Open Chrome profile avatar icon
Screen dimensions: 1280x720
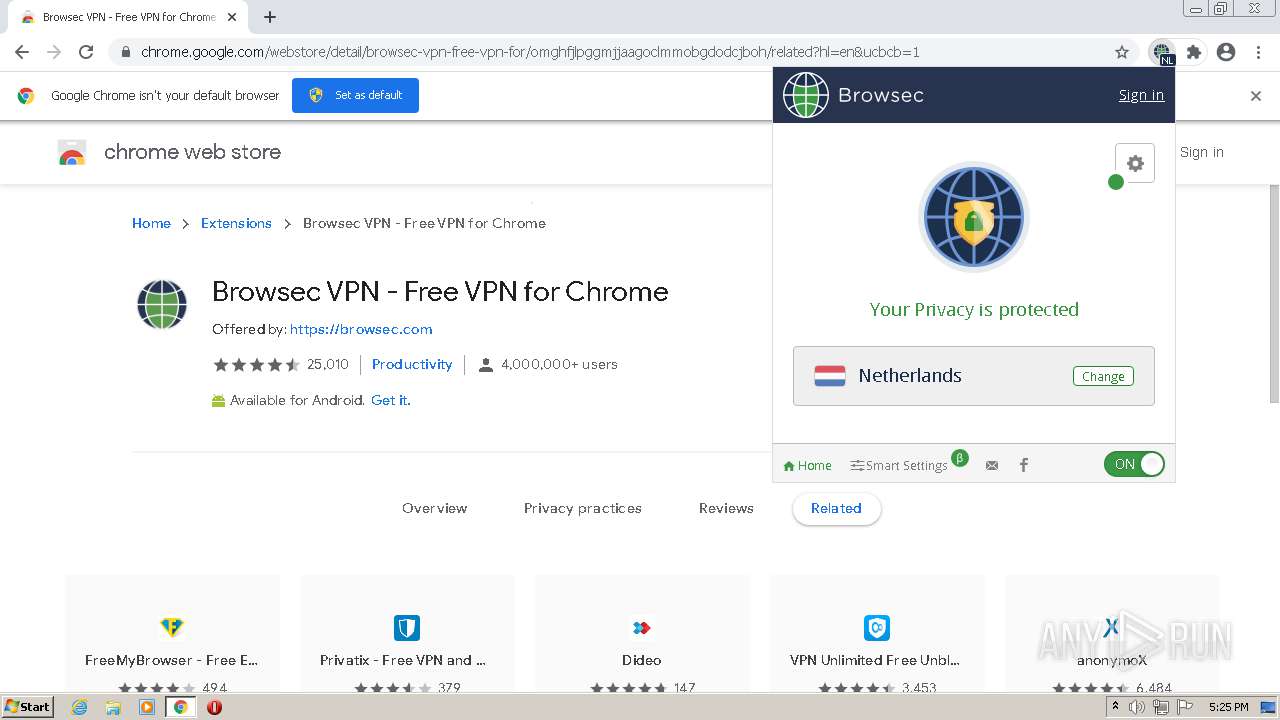pyautogui.click(x=1226, y=52)
